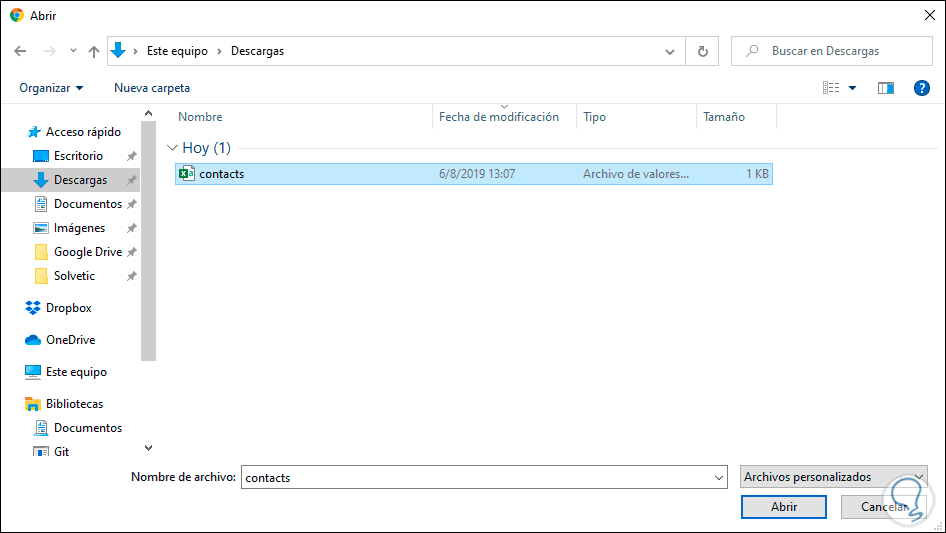Click the back navigation arrow
Image resolution: width=946 pixels, height=533 pixels.
21,51
